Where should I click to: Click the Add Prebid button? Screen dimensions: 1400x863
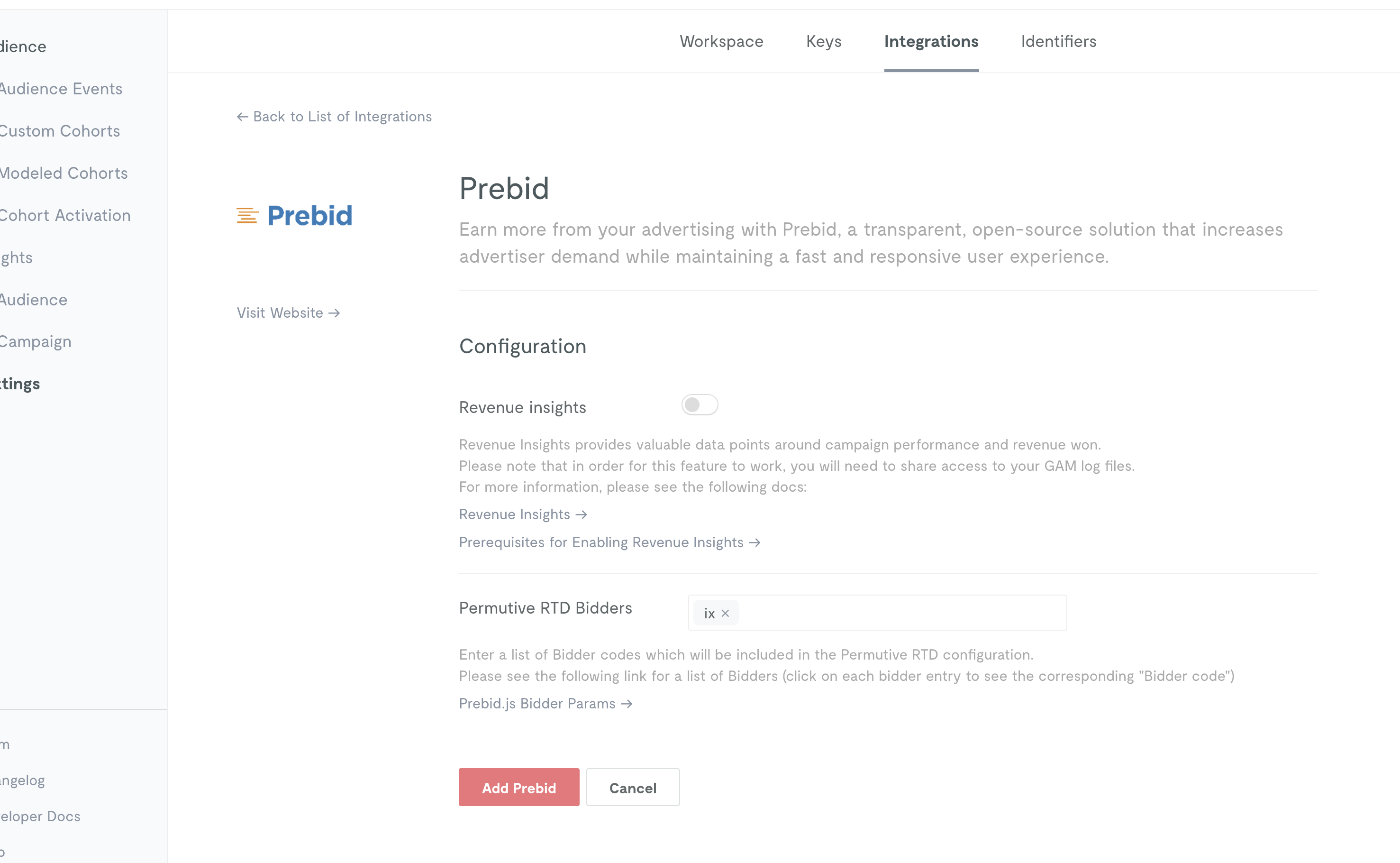518,787
